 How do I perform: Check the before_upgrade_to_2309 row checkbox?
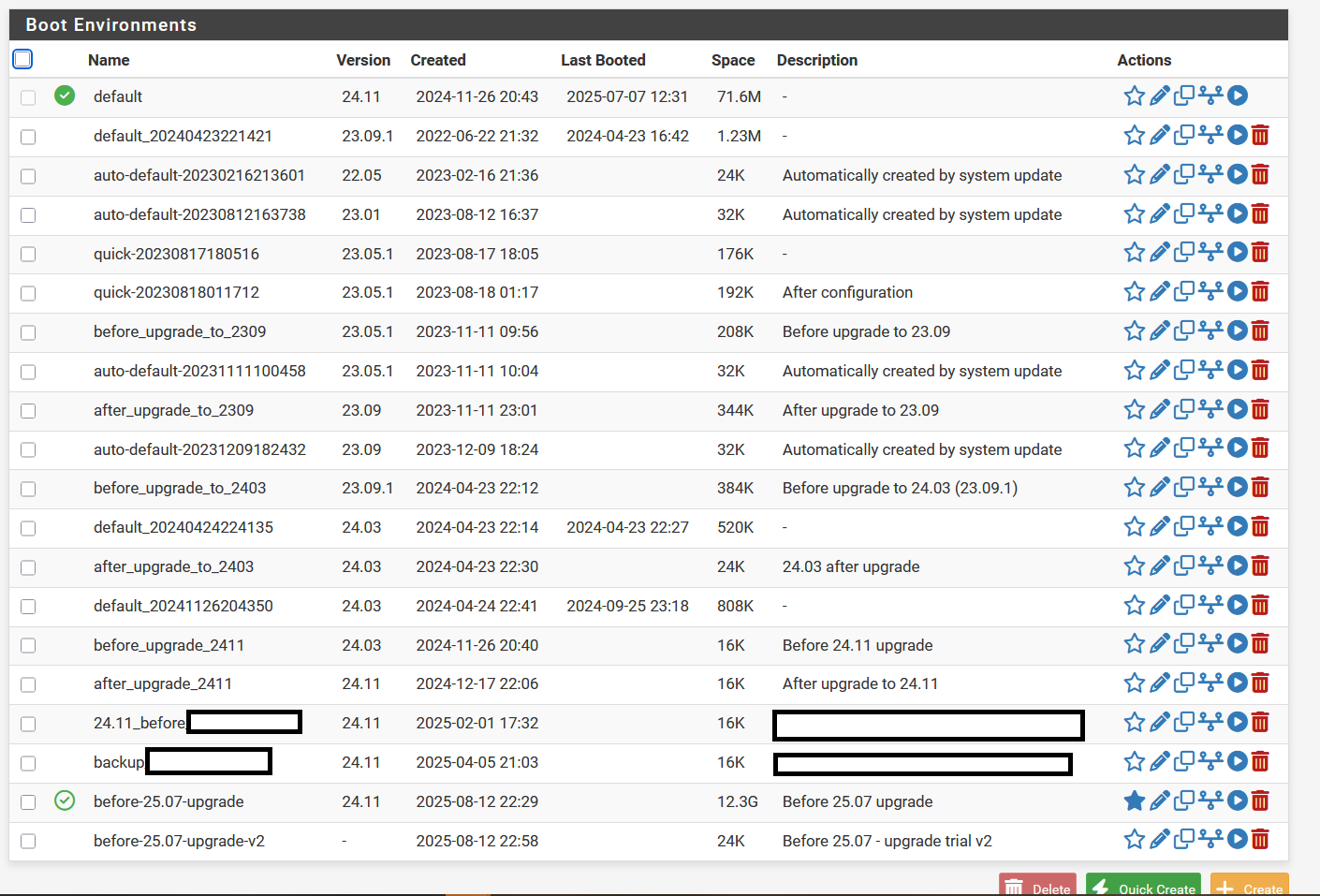coord(28,332)
